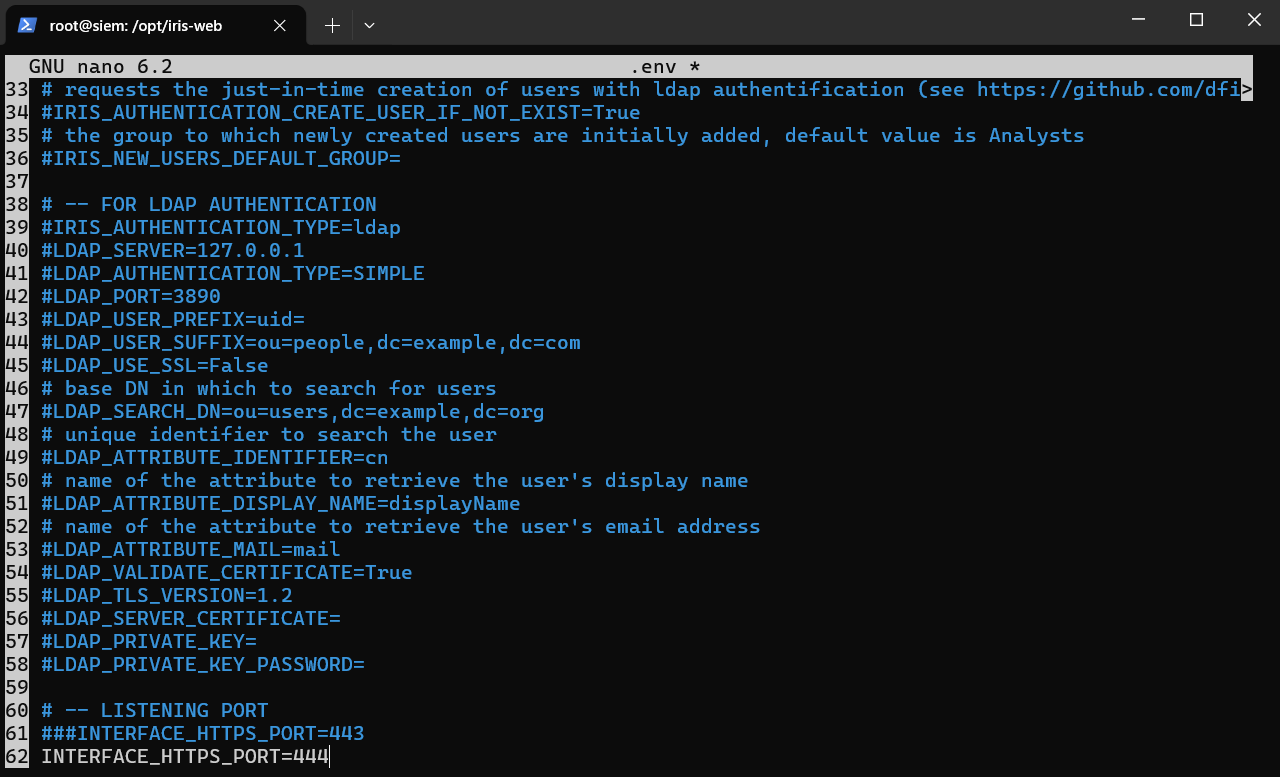1280x777 pixels.
Task: Click the #LDAP_USE_SSL=False line
Action: tap(154, 366)
